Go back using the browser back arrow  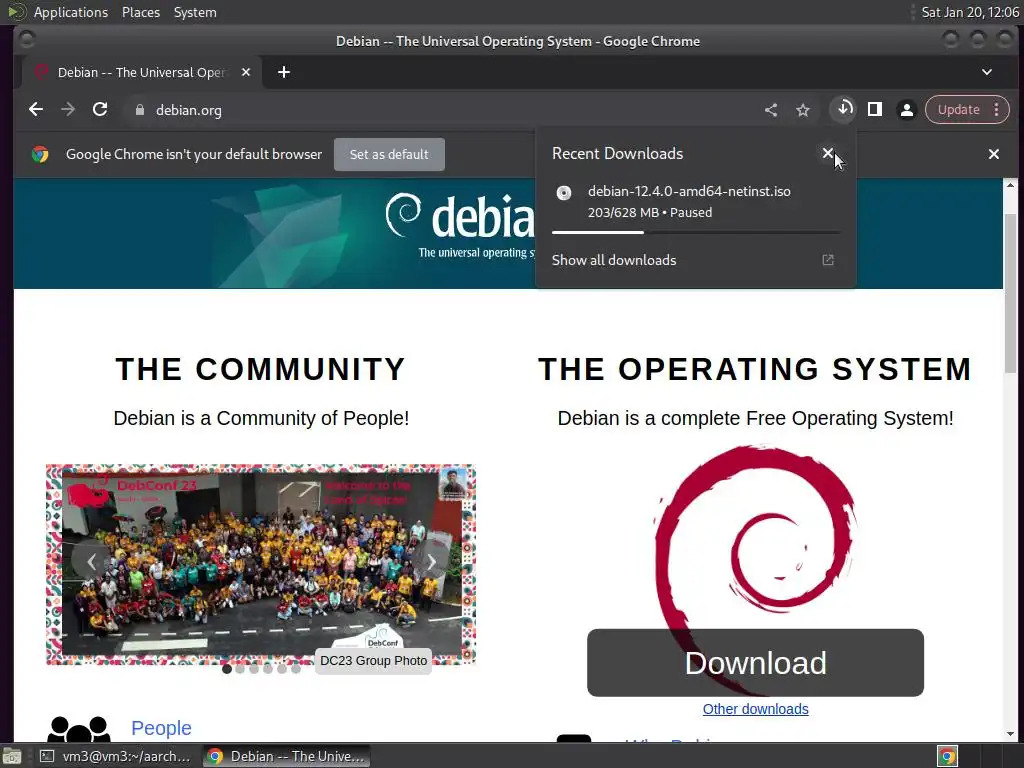pyautogui.click(x=36, y=110)
